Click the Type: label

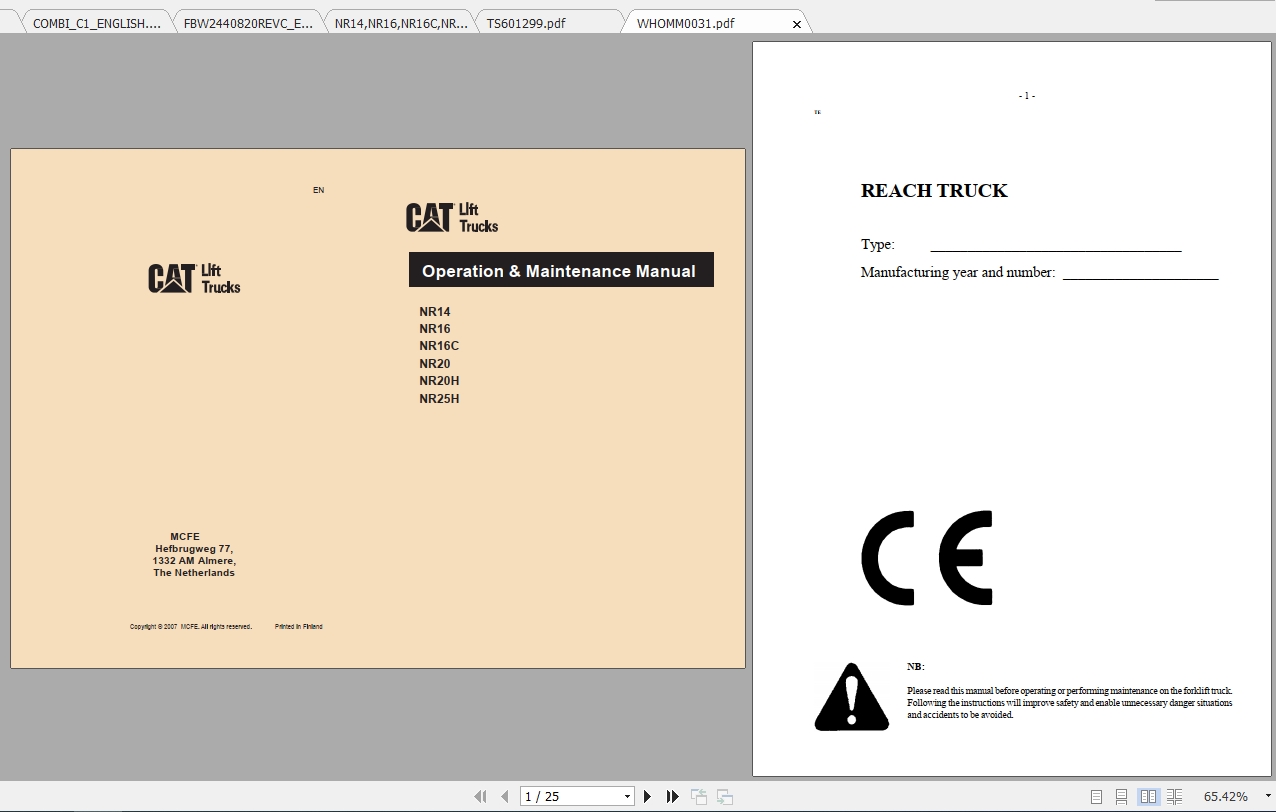[x=878, y=245]
